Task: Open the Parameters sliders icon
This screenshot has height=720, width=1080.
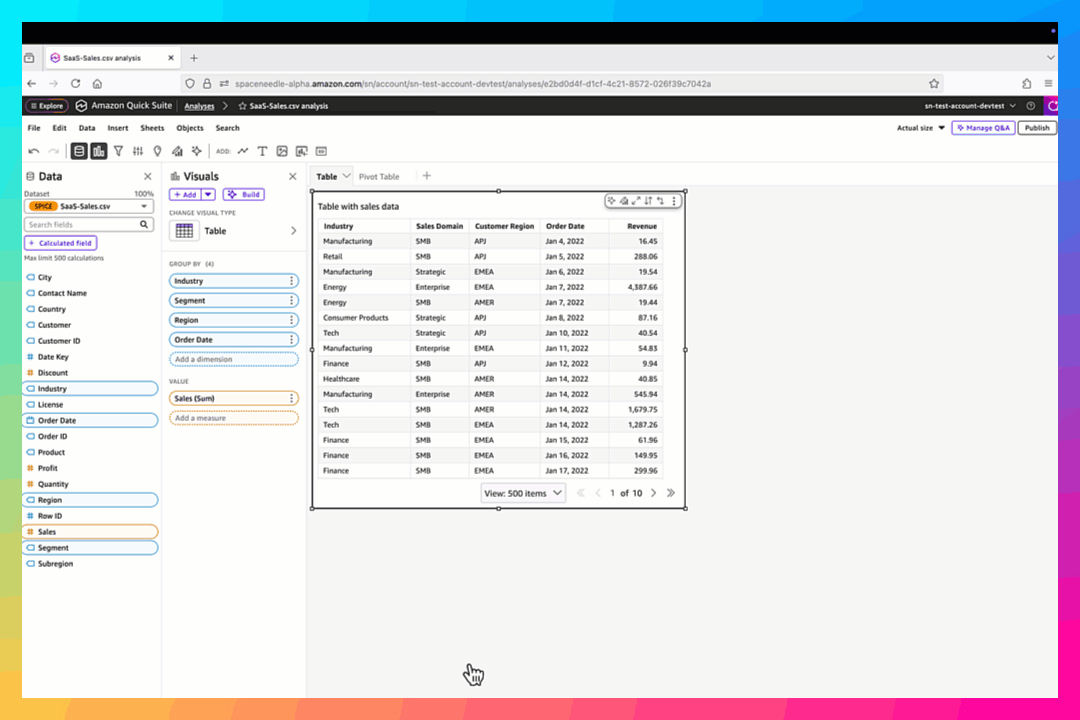Action: [x=138, y=151]
